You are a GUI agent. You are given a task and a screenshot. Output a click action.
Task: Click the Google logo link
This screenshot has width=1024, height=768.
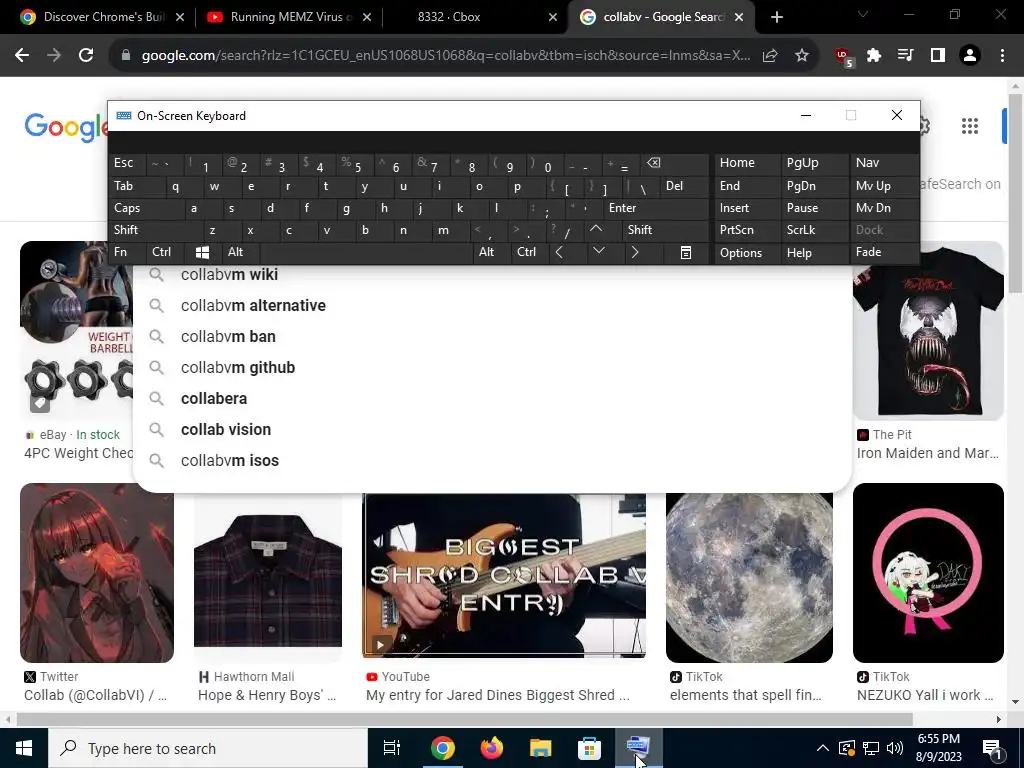65,126
